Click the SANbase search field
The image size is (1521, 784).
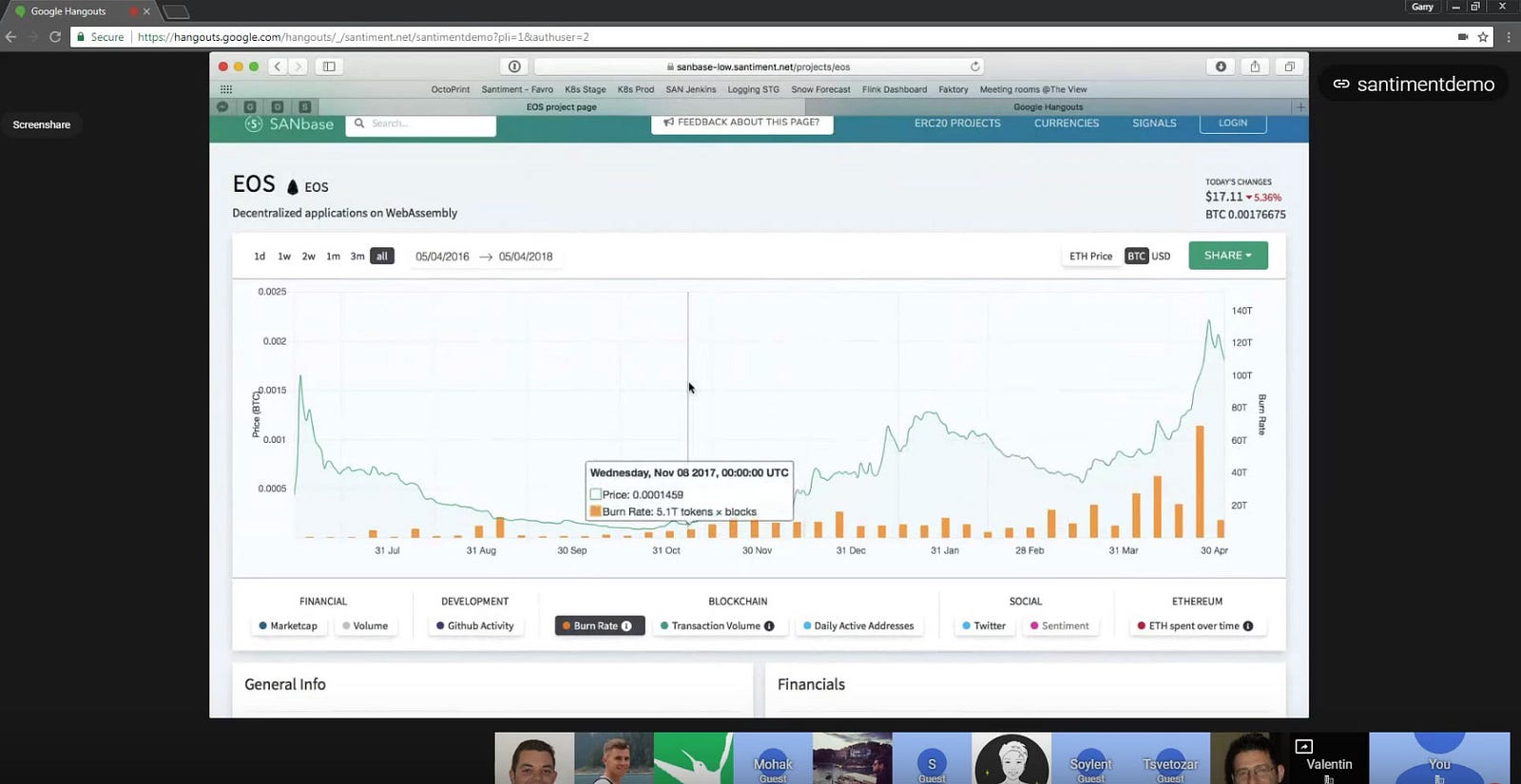click(x=421, y=124)
